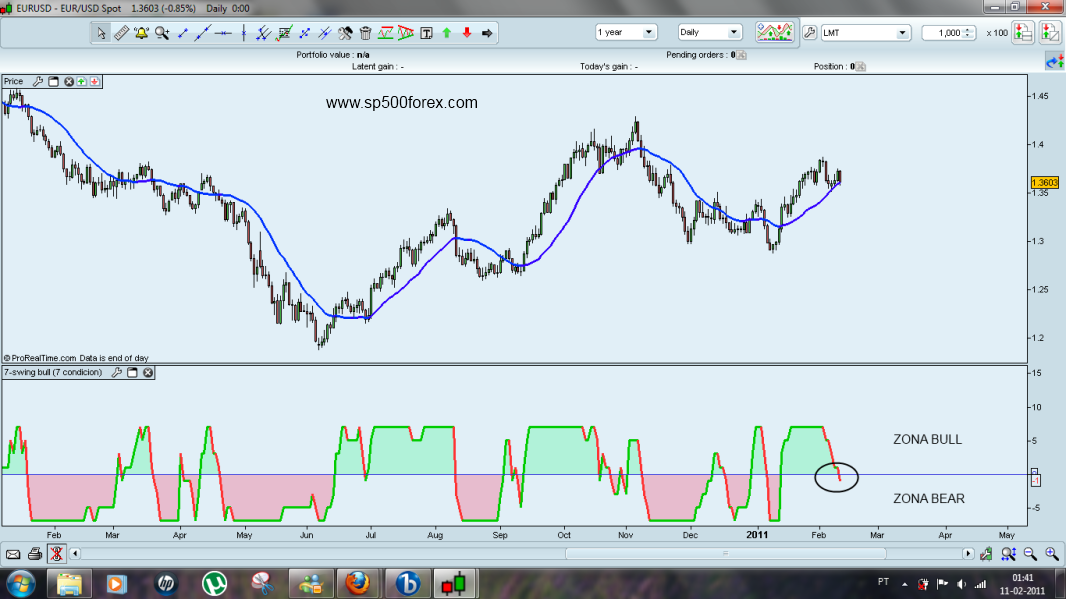
Task: Select the arrow cursor tool
Action: click(101, 33)
